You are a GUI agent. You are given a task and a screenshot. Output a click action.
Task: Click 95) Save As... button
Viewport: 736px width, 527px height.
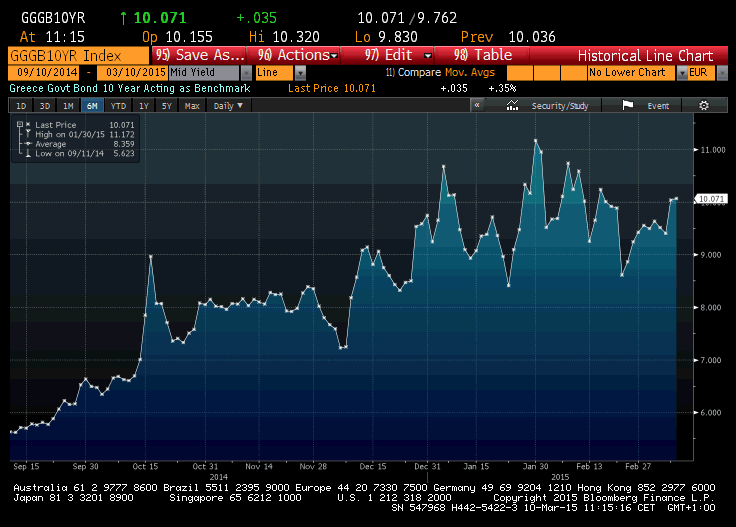click(x=199, y=55)
